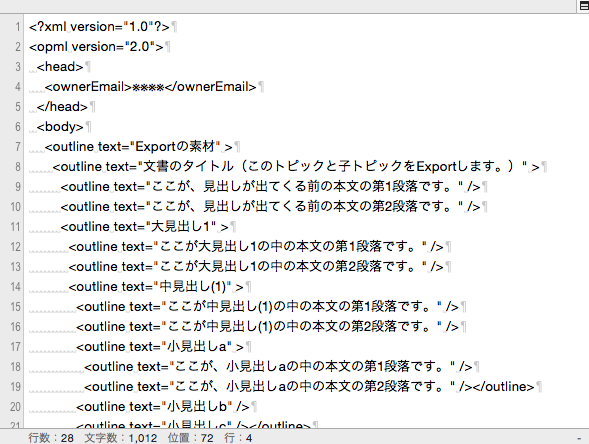Image resolution: width=589 pixels, height=444 pixels.
Task: Click the split editor icon at top right
Action: click(x=583, y=6)
